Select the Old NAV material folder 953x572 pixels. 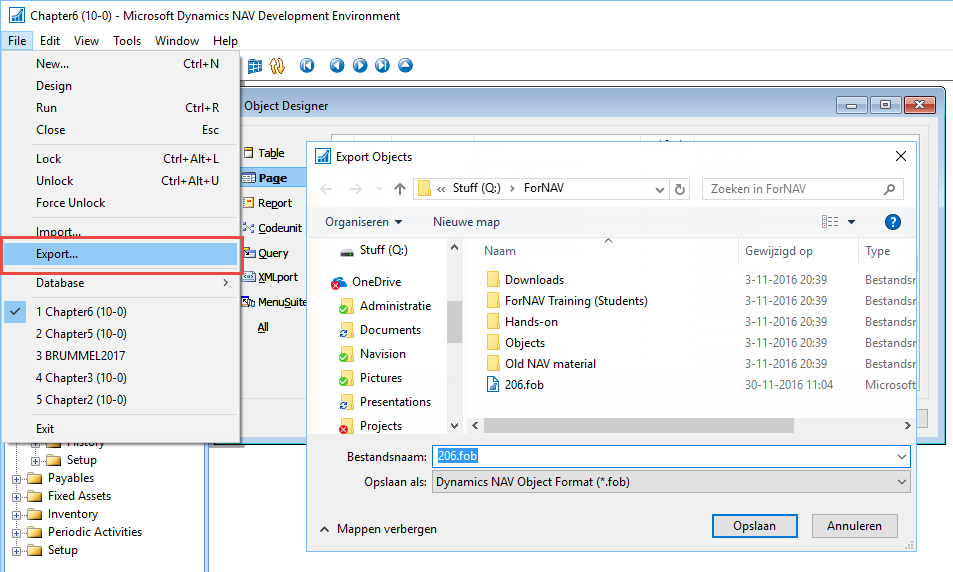tap(550, 364)
